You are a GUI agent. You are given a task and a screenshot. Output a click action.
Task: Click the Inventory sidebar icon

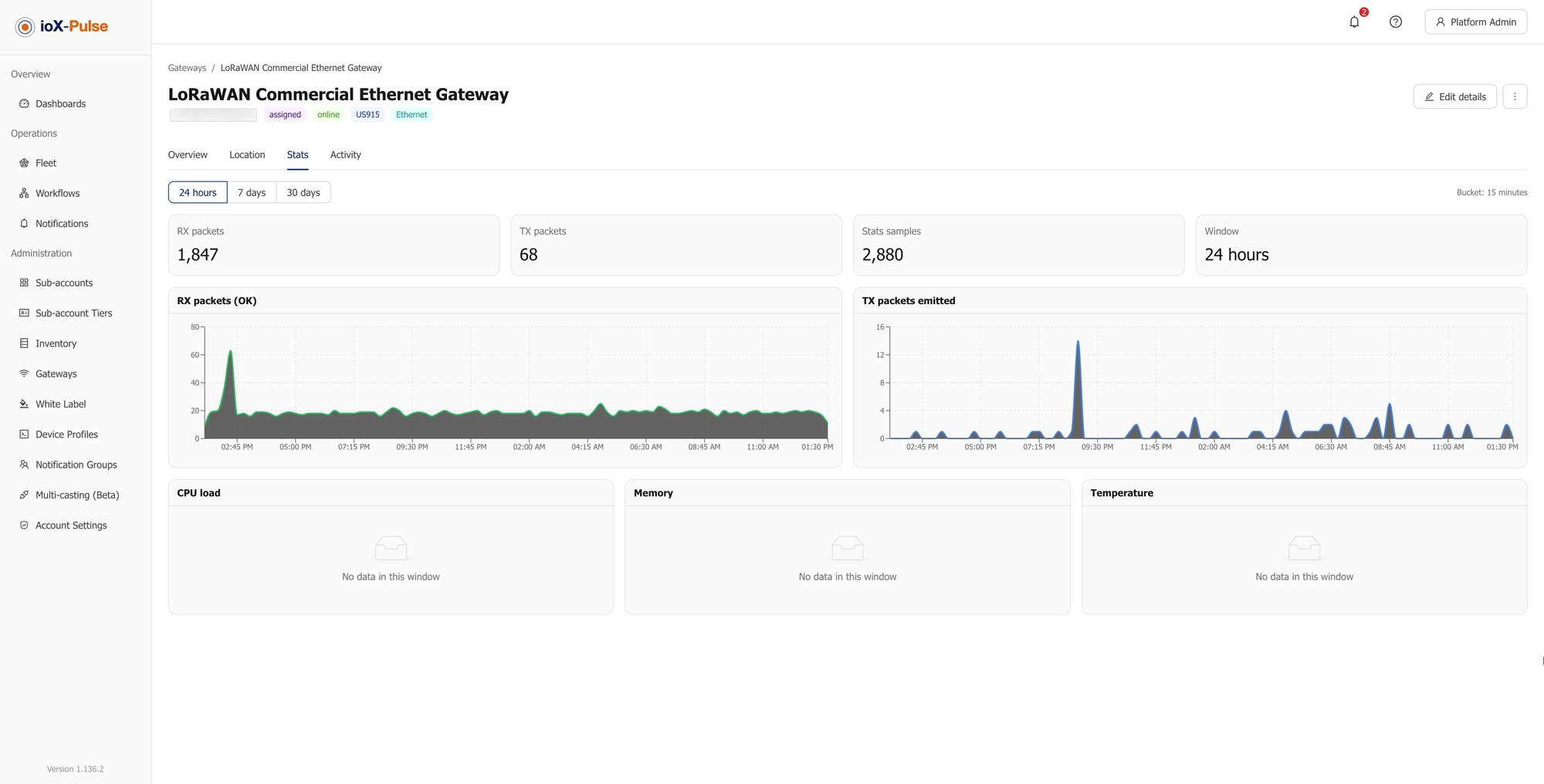[x=24, y=343]
